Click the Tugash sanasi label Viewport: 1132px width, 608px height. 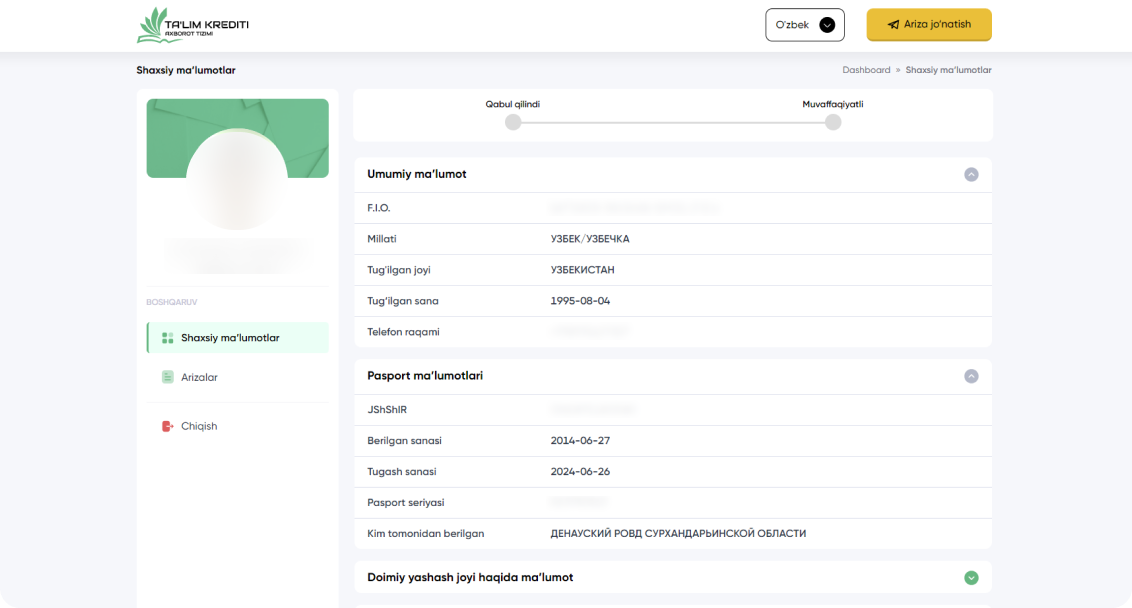(x=402, y=472)
